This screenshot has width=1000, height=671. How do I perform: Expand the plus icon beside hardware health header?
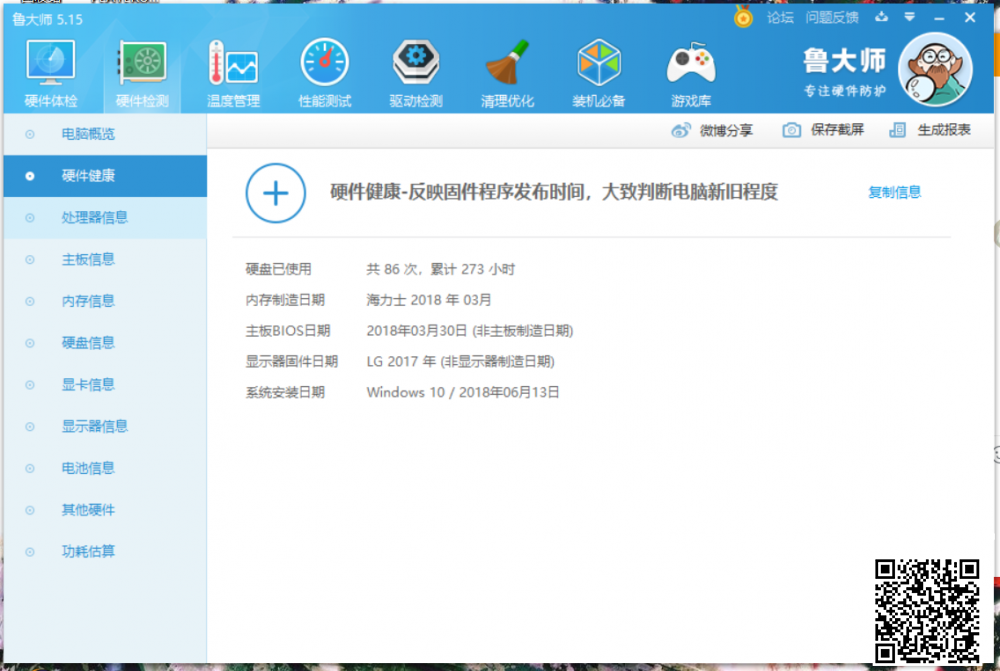[275, 193]
